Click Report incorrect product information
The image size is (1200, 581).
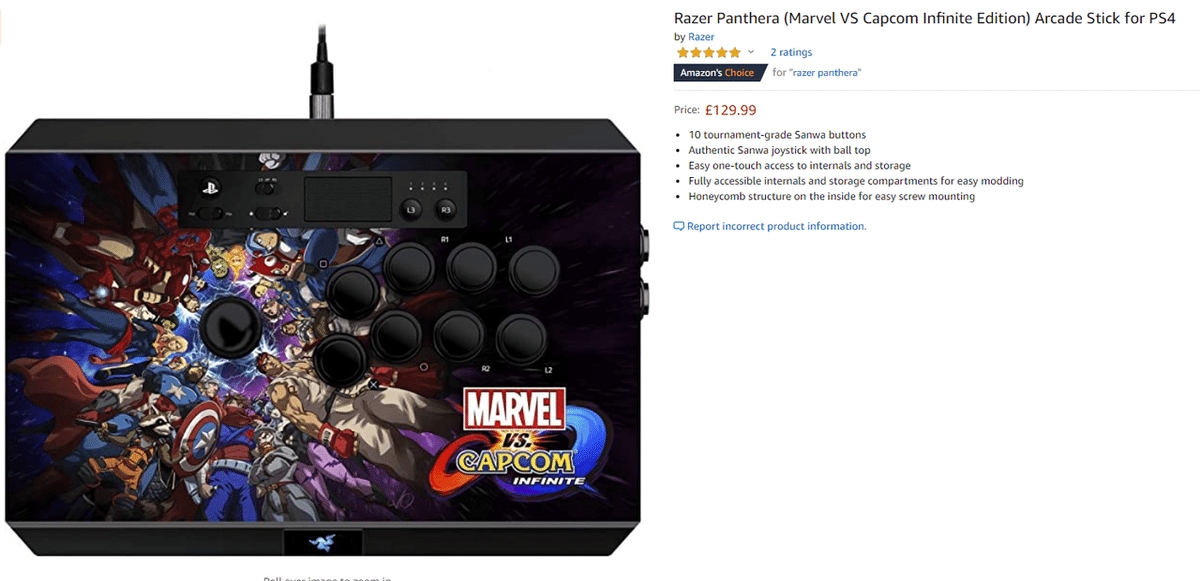click(777, 226)
